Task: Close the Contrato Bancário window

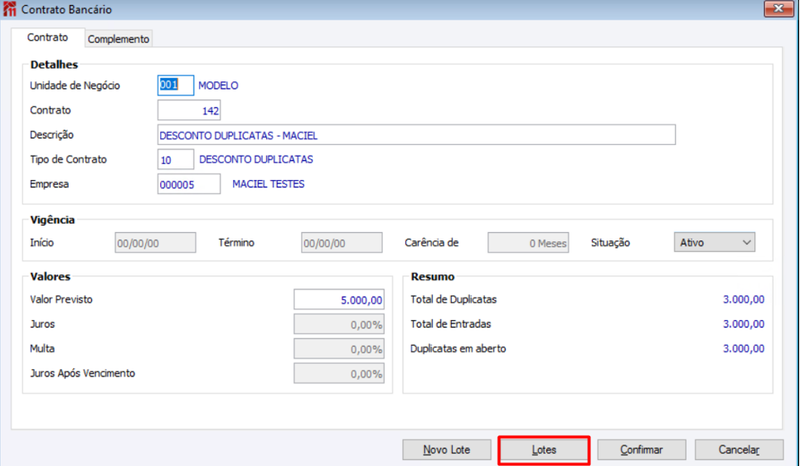Action: [x=779, y=9]
